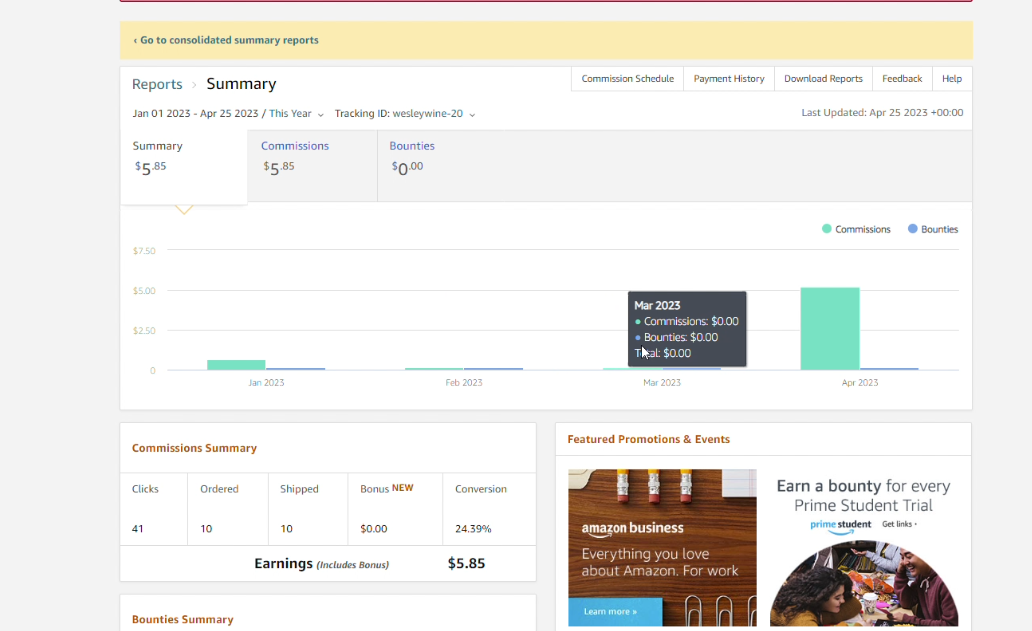Click the Feb 2023 axis label
The image size is (1032, 631).
[x=463, y=382]
